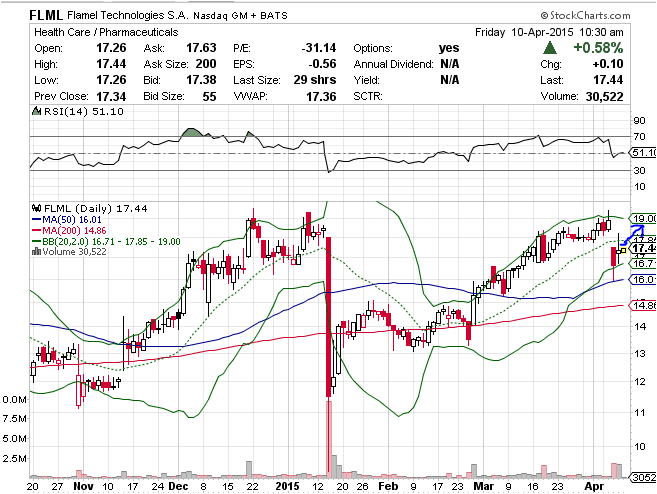Click the +0.58% percent change
Viewport: 657px width, 494px height.
point(598,48)
